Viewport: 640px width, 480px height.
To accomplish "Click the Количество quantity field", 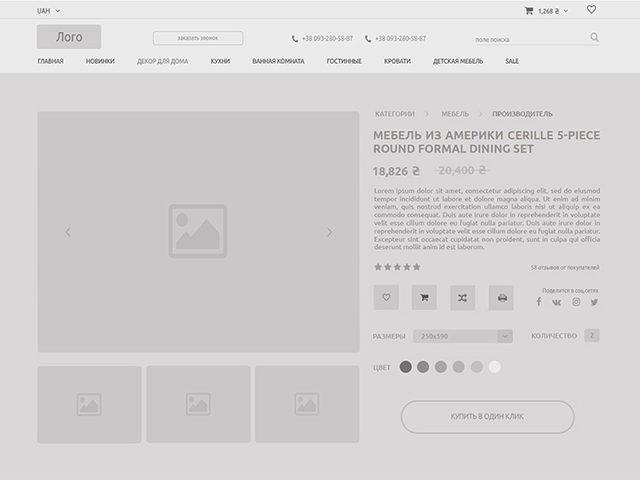I will (592, 336).
